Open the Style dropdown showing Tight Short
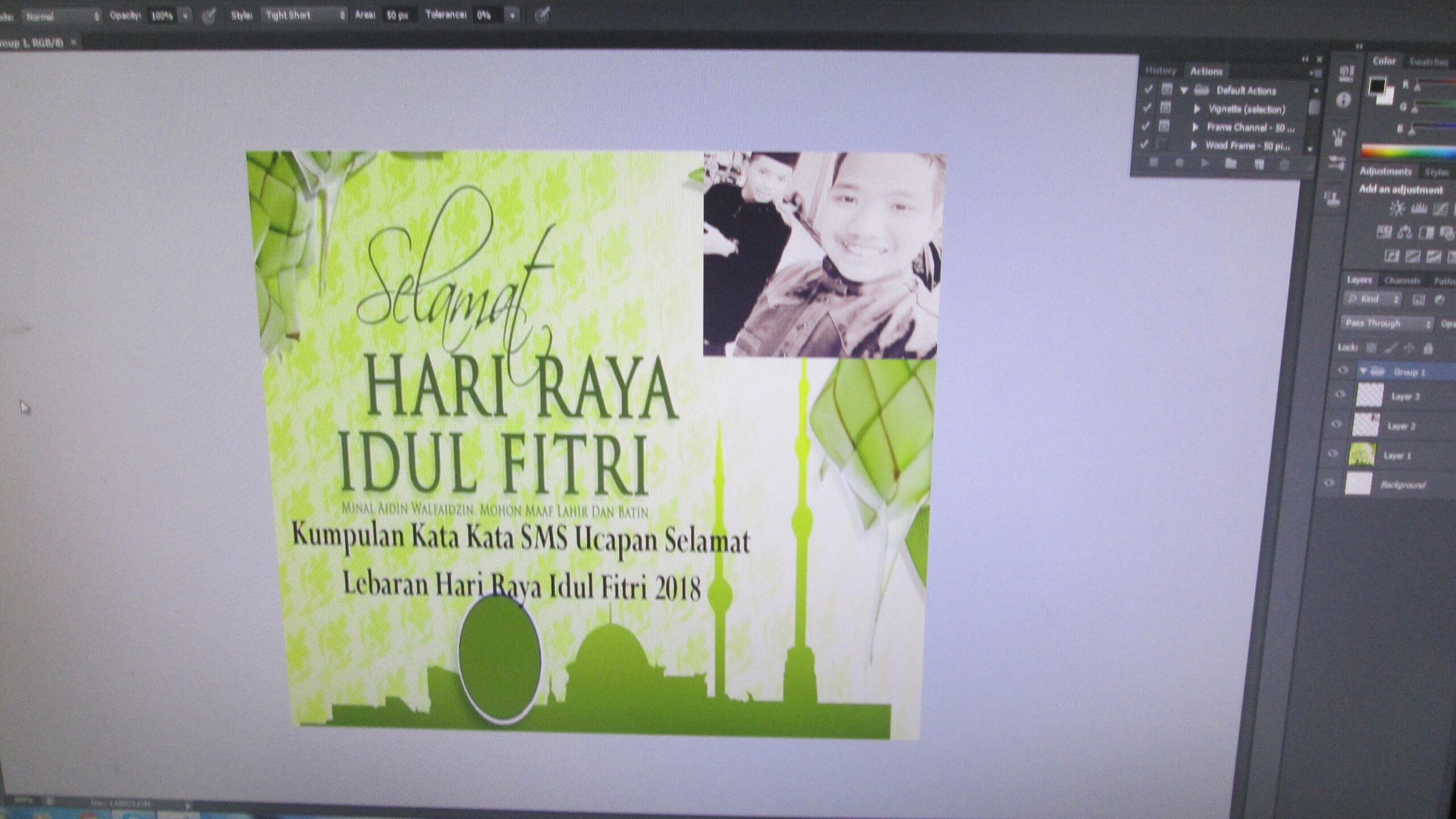The width and height of the screenshot is (1456, 819). pos(303,15)
